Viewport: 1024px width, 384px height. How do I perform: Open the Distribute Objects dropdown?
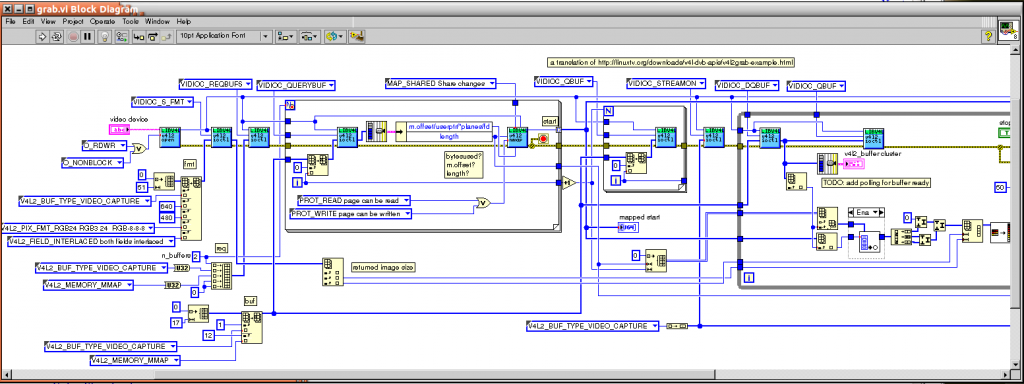coord(310,37)
